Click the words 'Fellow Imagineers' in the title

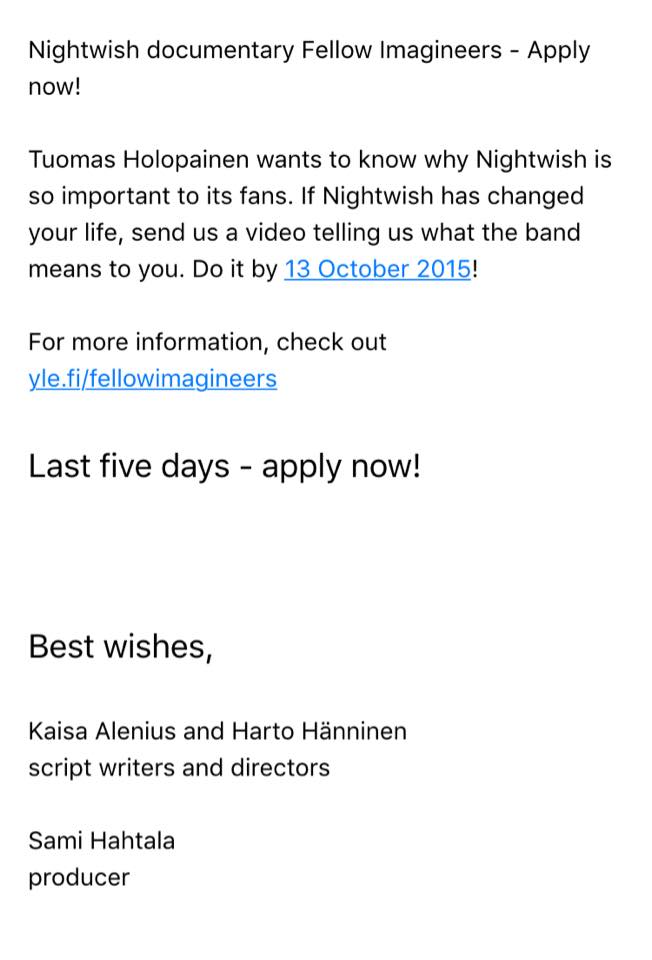point(402,50)
